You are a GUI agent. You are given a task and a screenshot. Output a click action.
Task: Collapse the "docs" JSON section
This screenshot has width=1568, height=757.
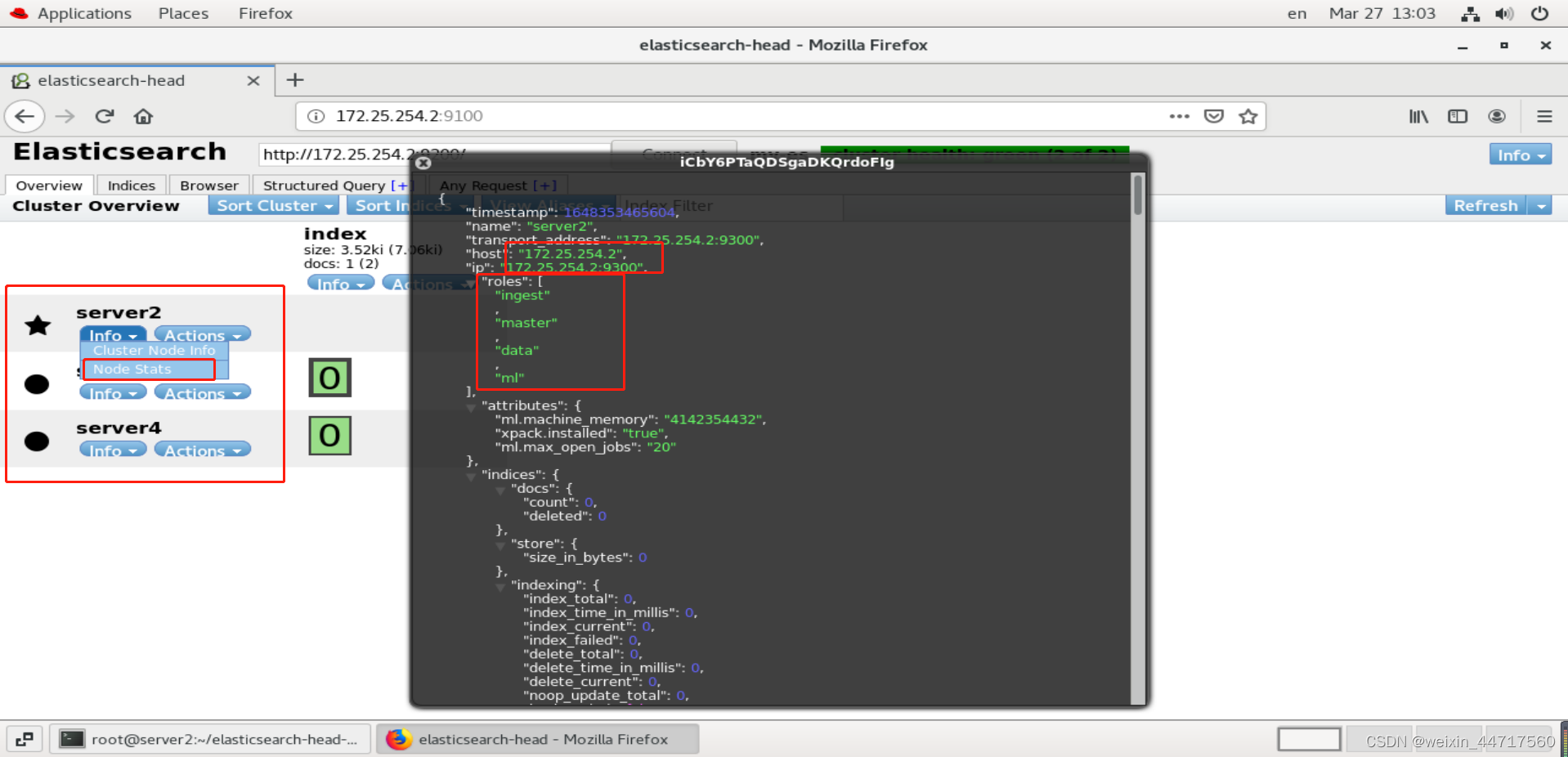pyautogui.click(x=500, y=490)
